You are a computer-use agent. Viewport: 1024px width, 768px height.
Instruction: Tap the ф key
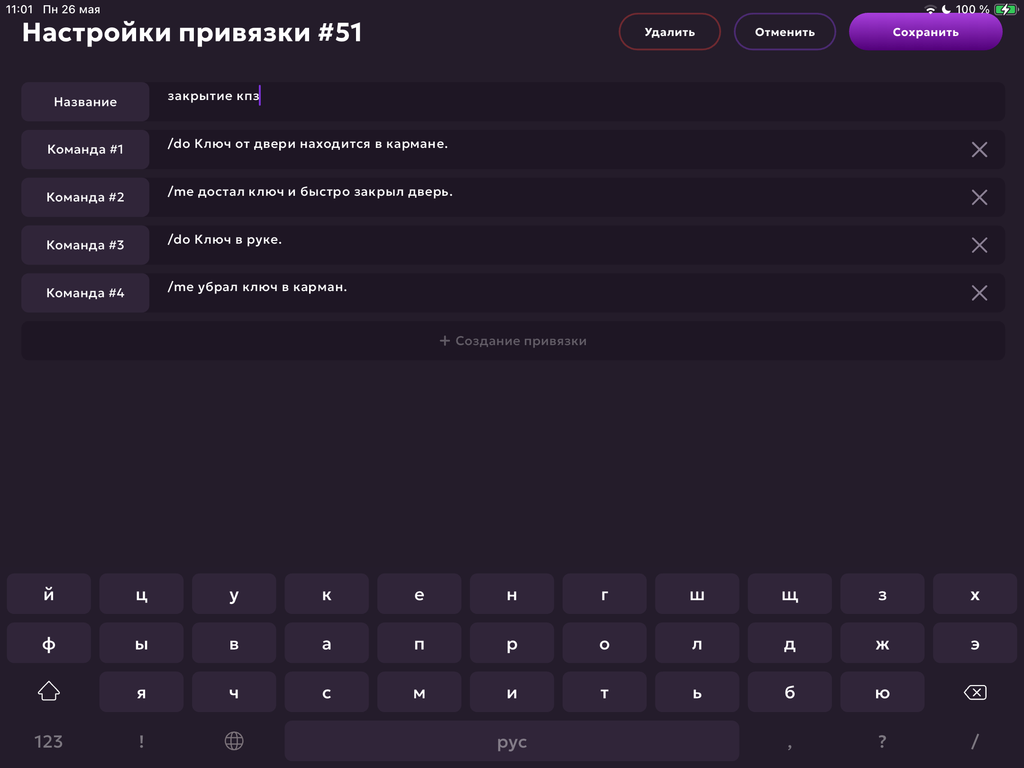(49, 643)
